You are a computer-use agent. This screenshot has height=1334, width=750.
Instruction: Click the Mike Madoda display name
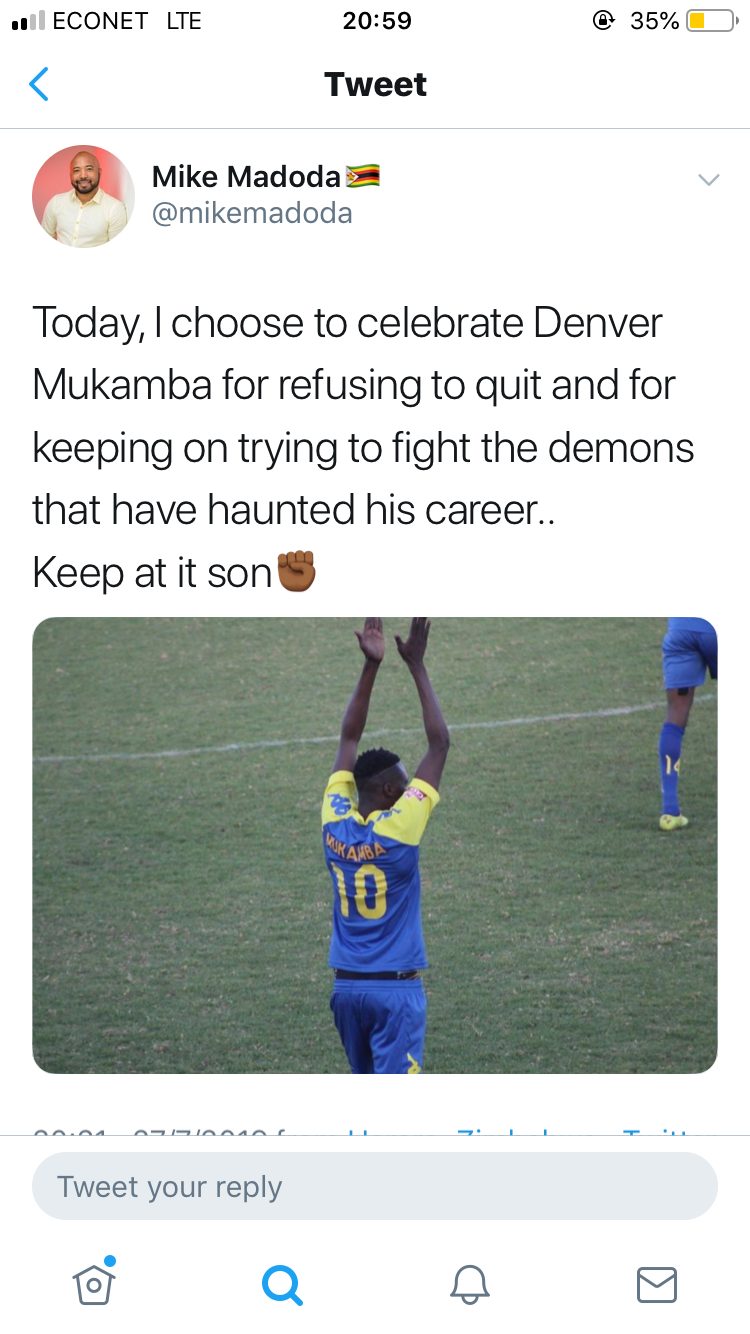click(246, 177)
